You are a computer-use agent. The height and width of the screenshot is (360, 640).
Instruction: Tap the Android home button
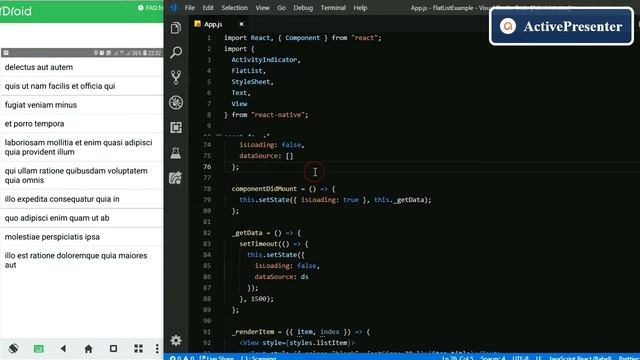pyautogui.click(x=88, y=349)
